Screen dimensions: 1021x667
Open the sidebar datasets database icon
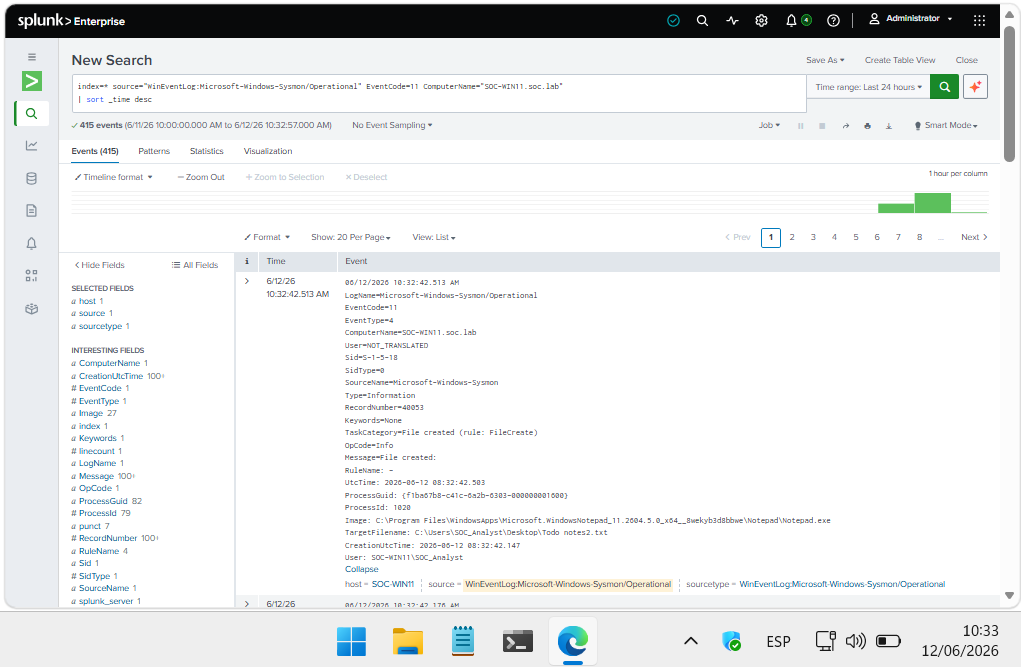tap(31, 178)
